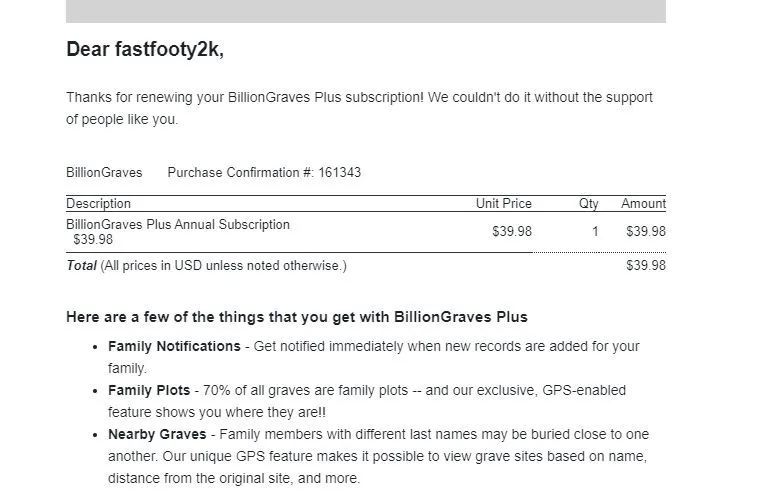Click the 'Unit Price' column header
Screen dimensions: 762x493
click(x=503, y=204)
